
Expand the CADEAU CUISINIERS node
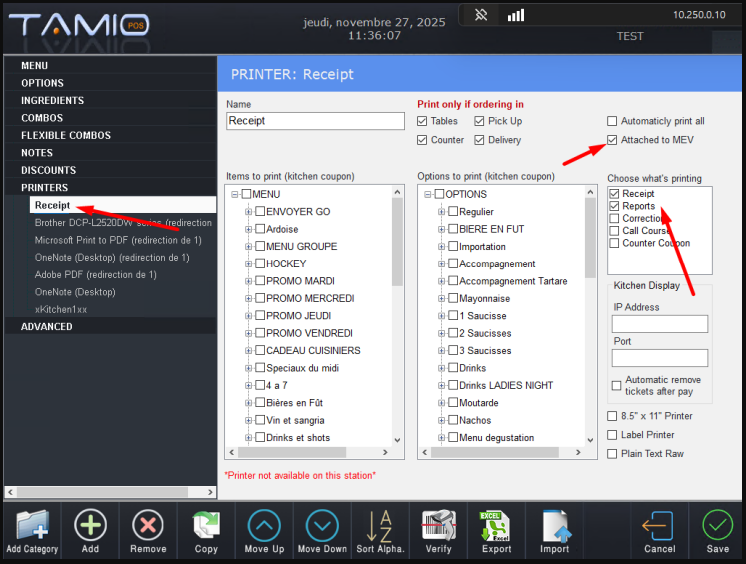(x=248, y=351)
